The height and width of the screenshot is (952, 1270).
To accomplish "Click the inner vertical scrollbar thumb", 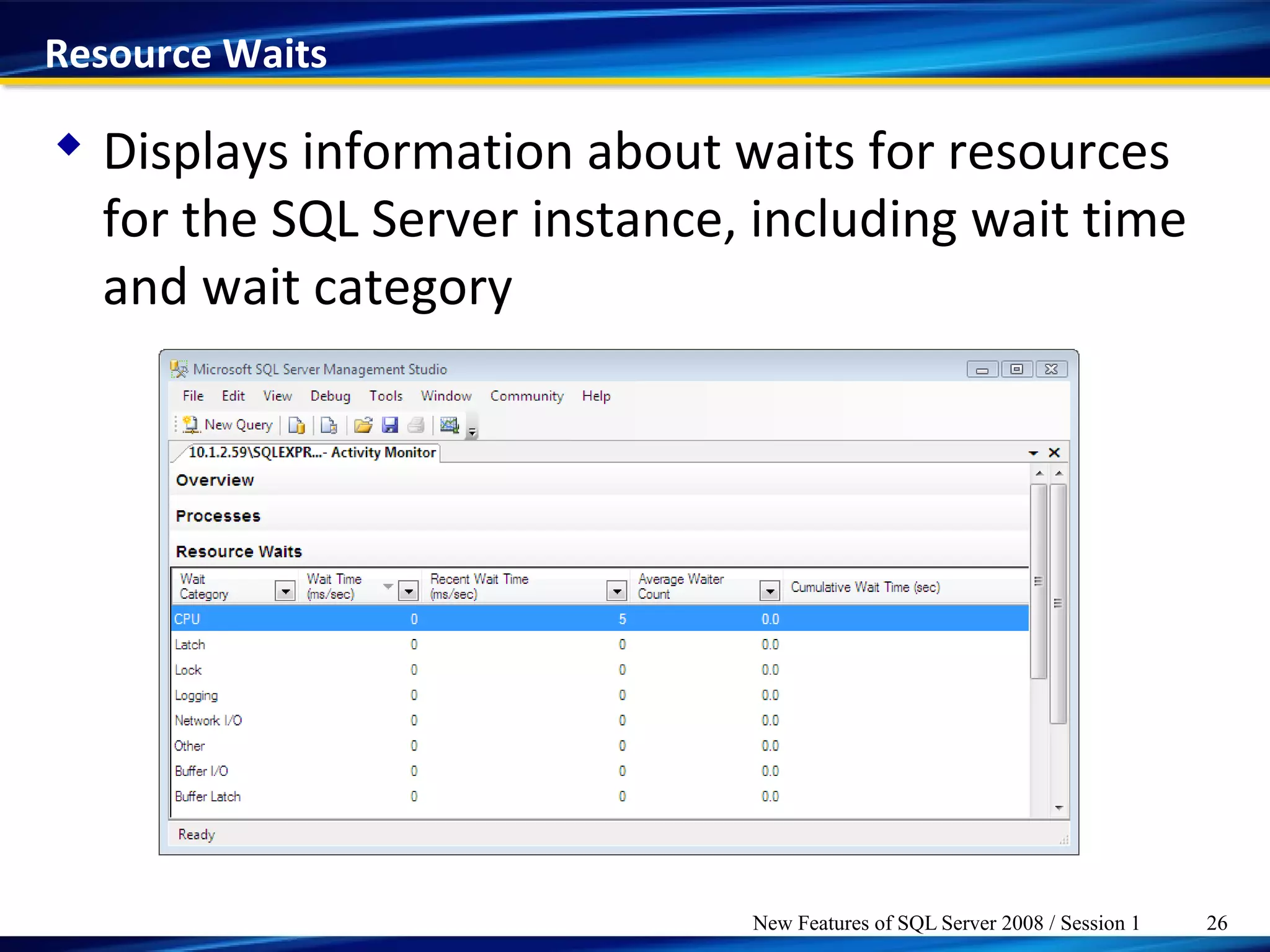I will point(1039,581).
